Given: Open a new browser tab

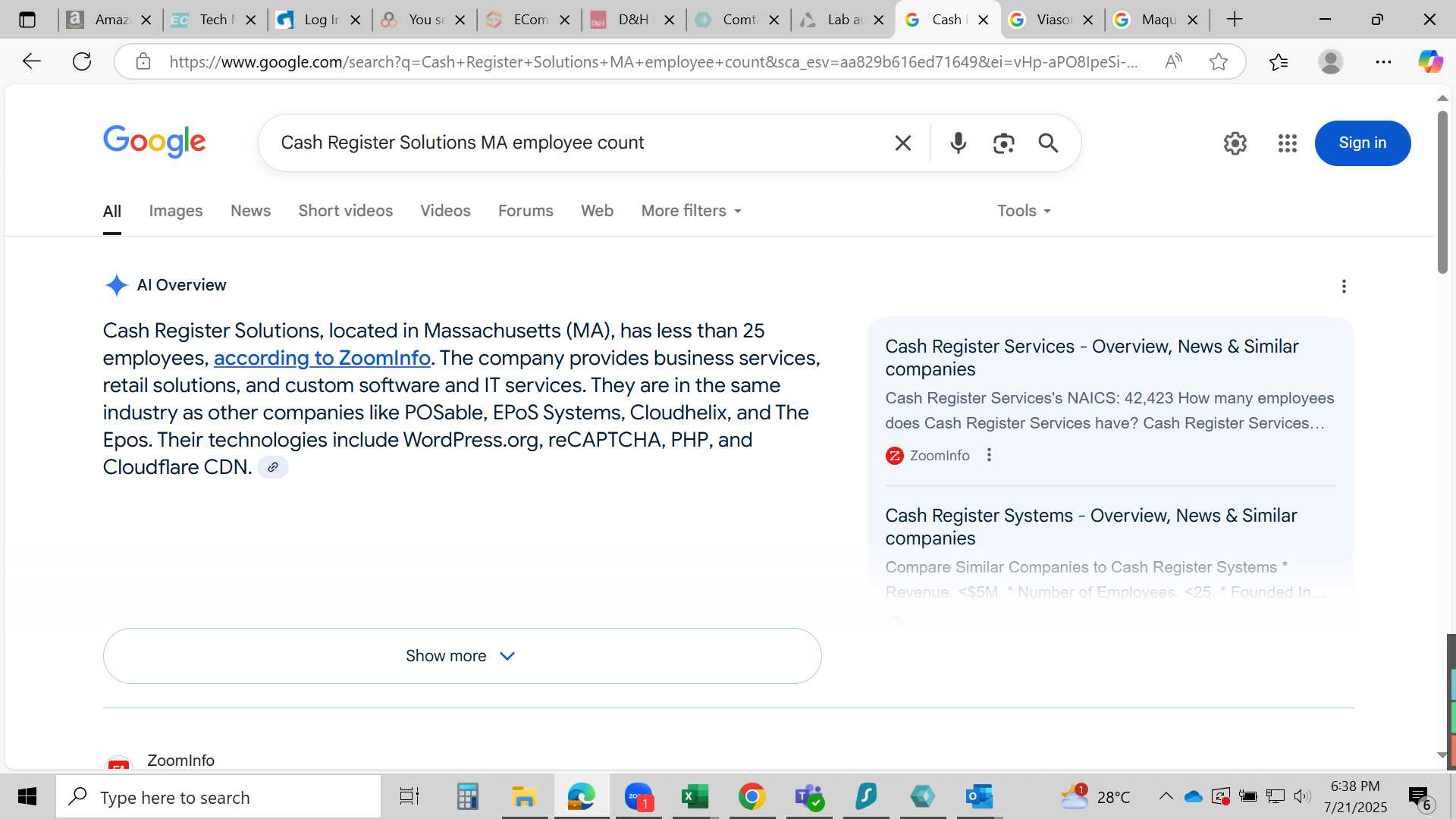Looking at the screenshot, I should (x=1235, y=20).
